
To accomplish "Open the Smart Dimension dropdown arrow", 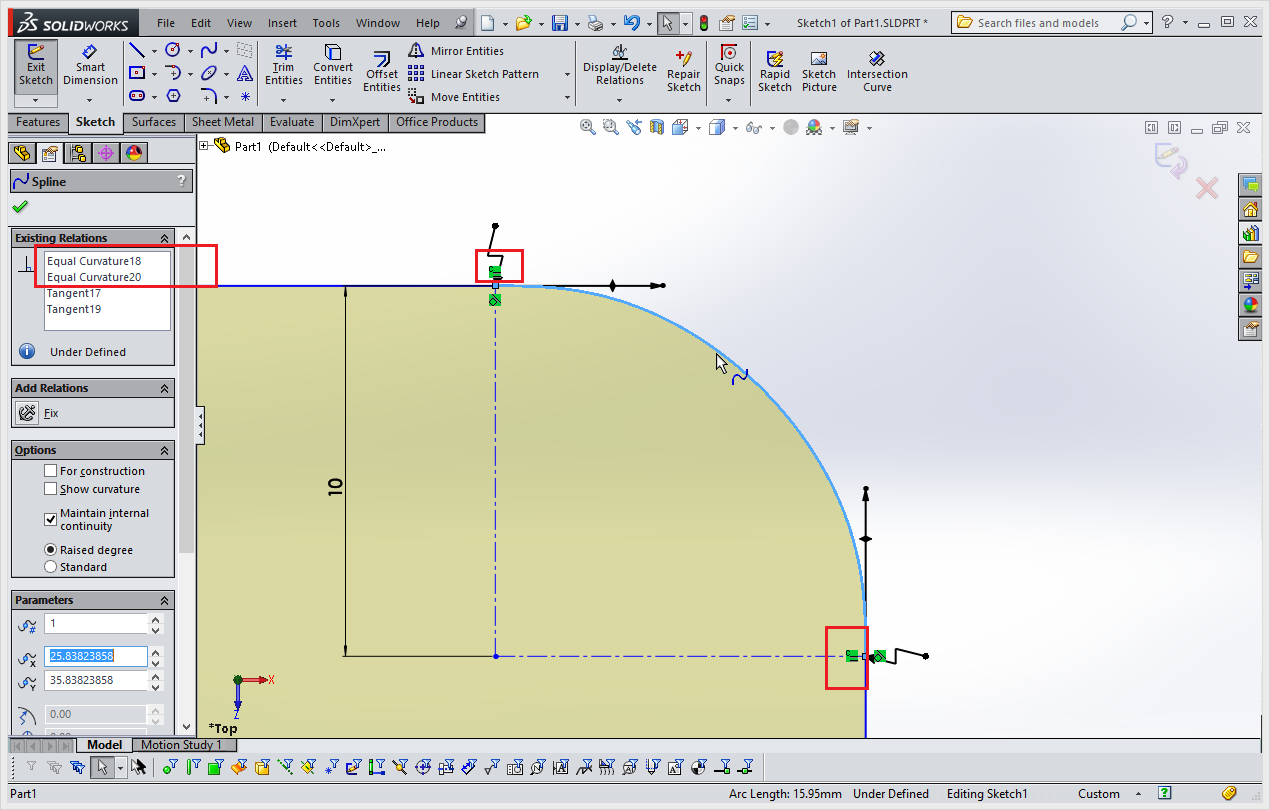I will click(x=90, y=100).
